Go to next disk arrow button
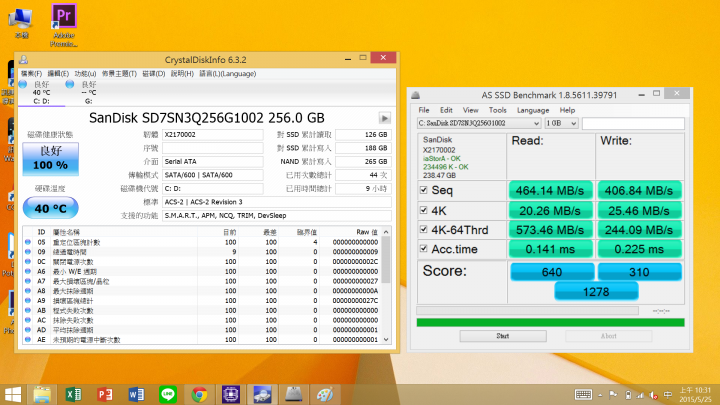 click(x=384, y=118)
